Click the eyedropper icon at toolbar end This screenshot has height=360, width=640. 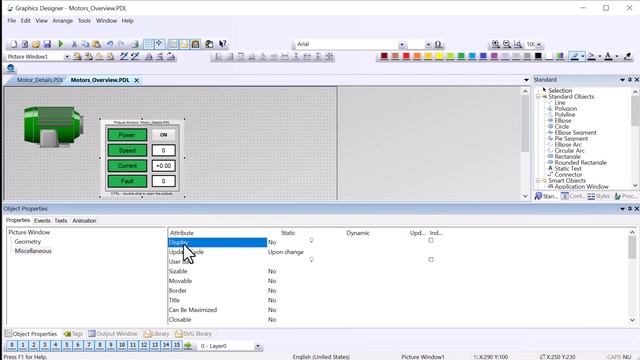point(628,56)
